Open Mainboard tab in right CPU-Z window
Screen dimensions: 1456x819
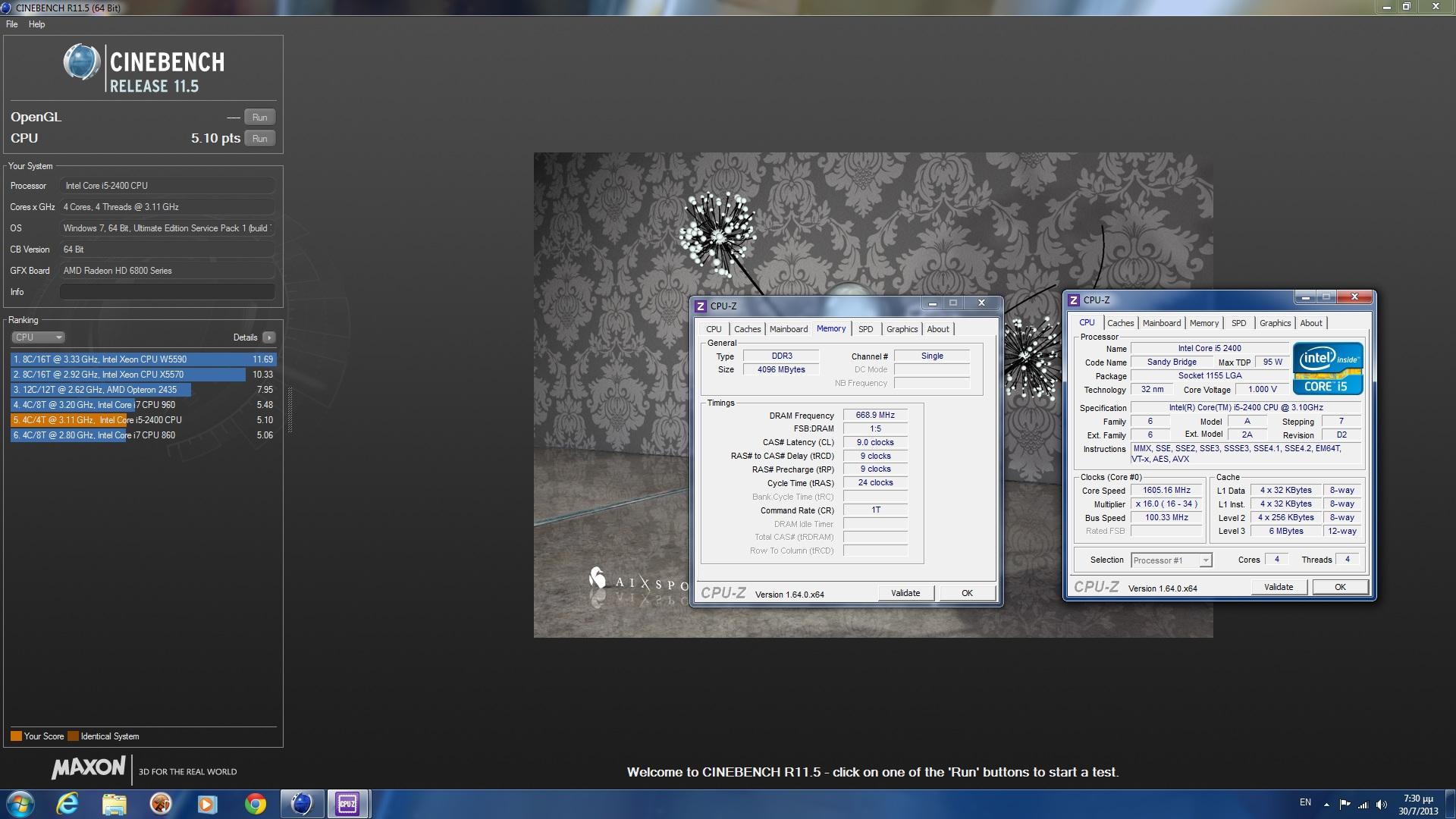(x=1162, y=323)
